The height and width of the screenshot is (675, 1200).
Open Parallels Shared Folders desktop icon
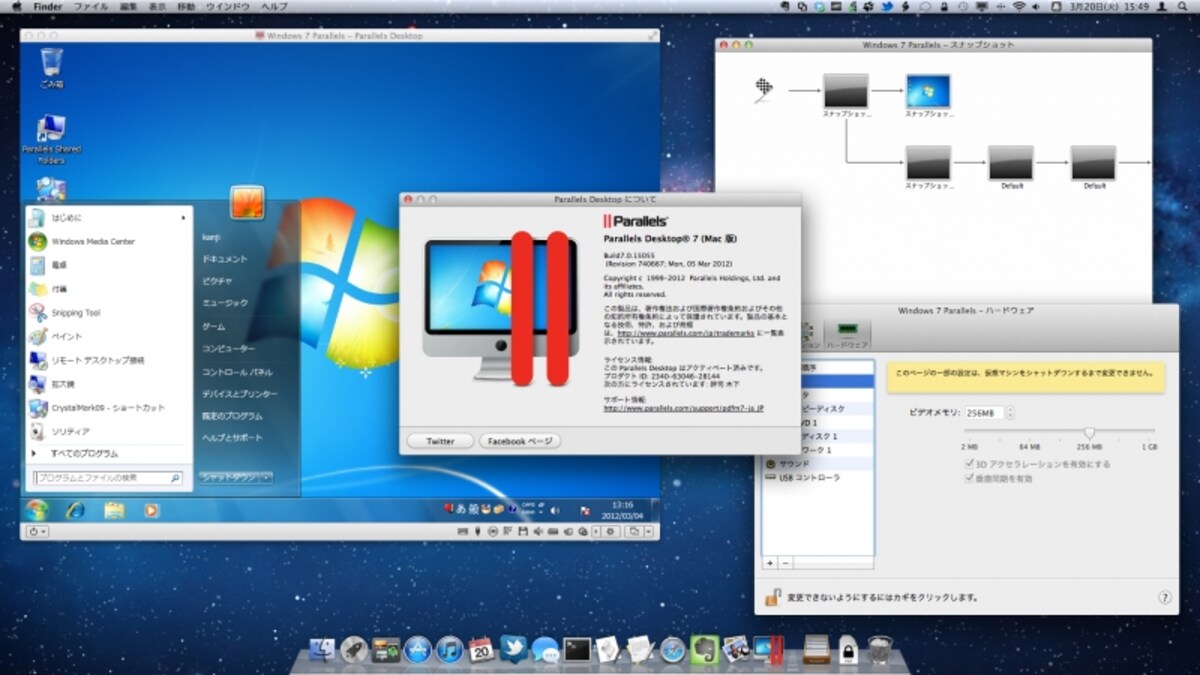51,139
